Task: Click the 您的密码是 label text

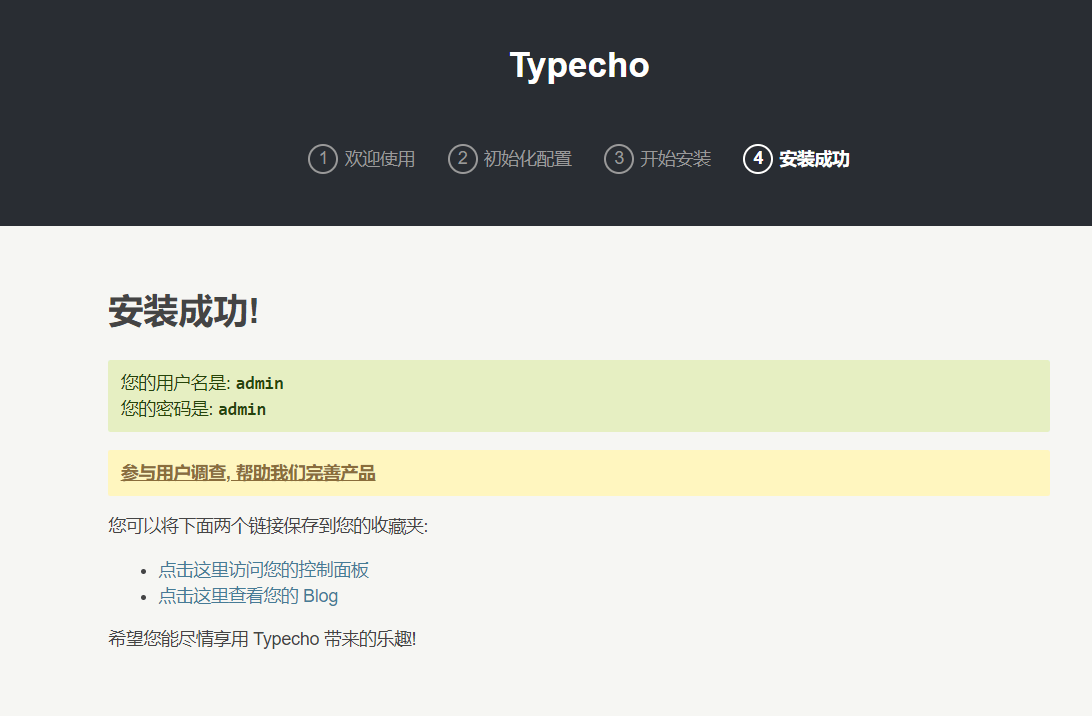Action: 166,409
